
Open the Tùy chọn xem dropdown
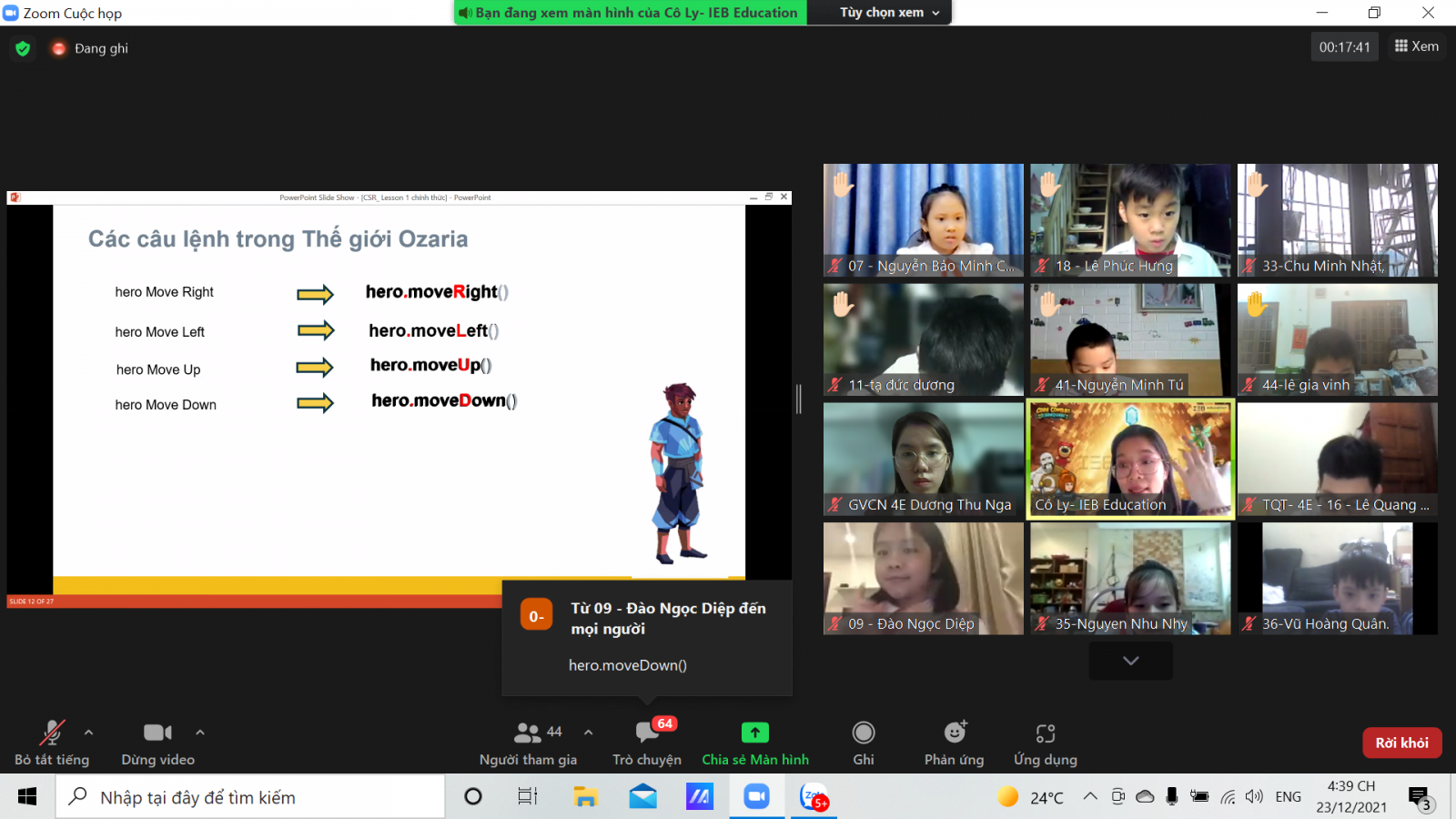[889, 13]
